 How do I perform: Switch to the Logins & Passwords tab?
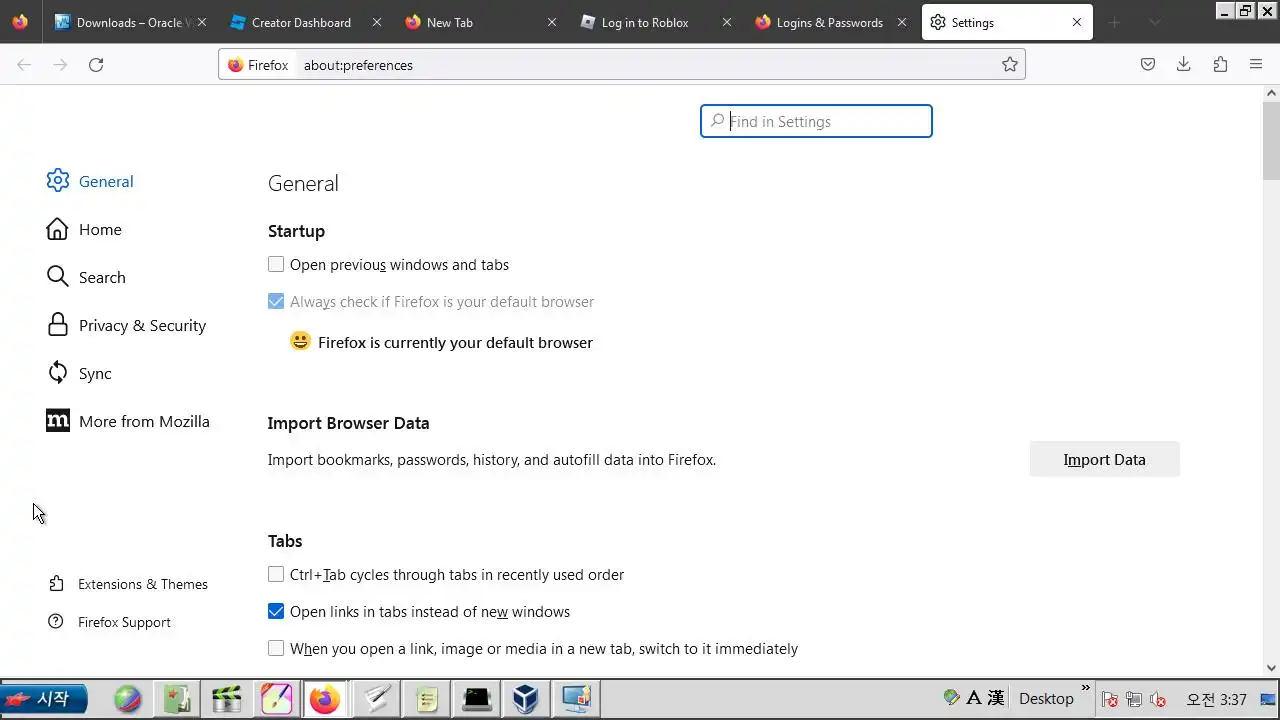[830, 22]
